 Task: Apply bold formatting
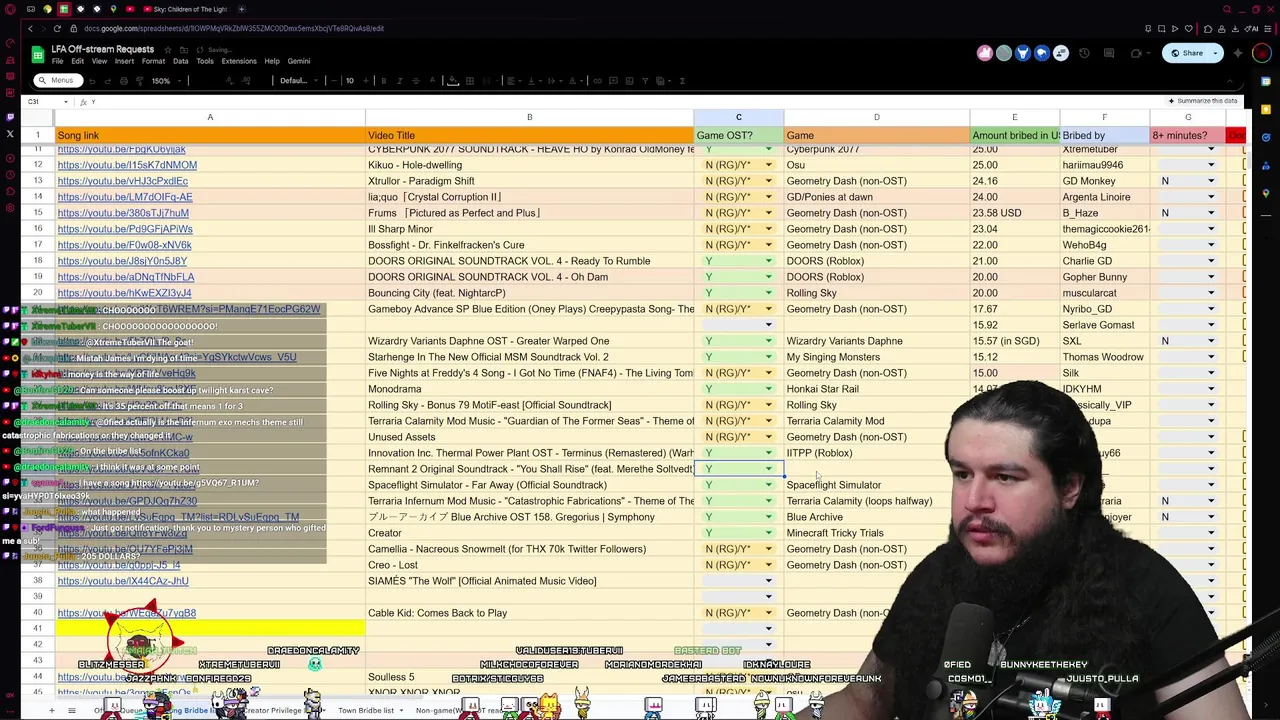coord(383,81)
